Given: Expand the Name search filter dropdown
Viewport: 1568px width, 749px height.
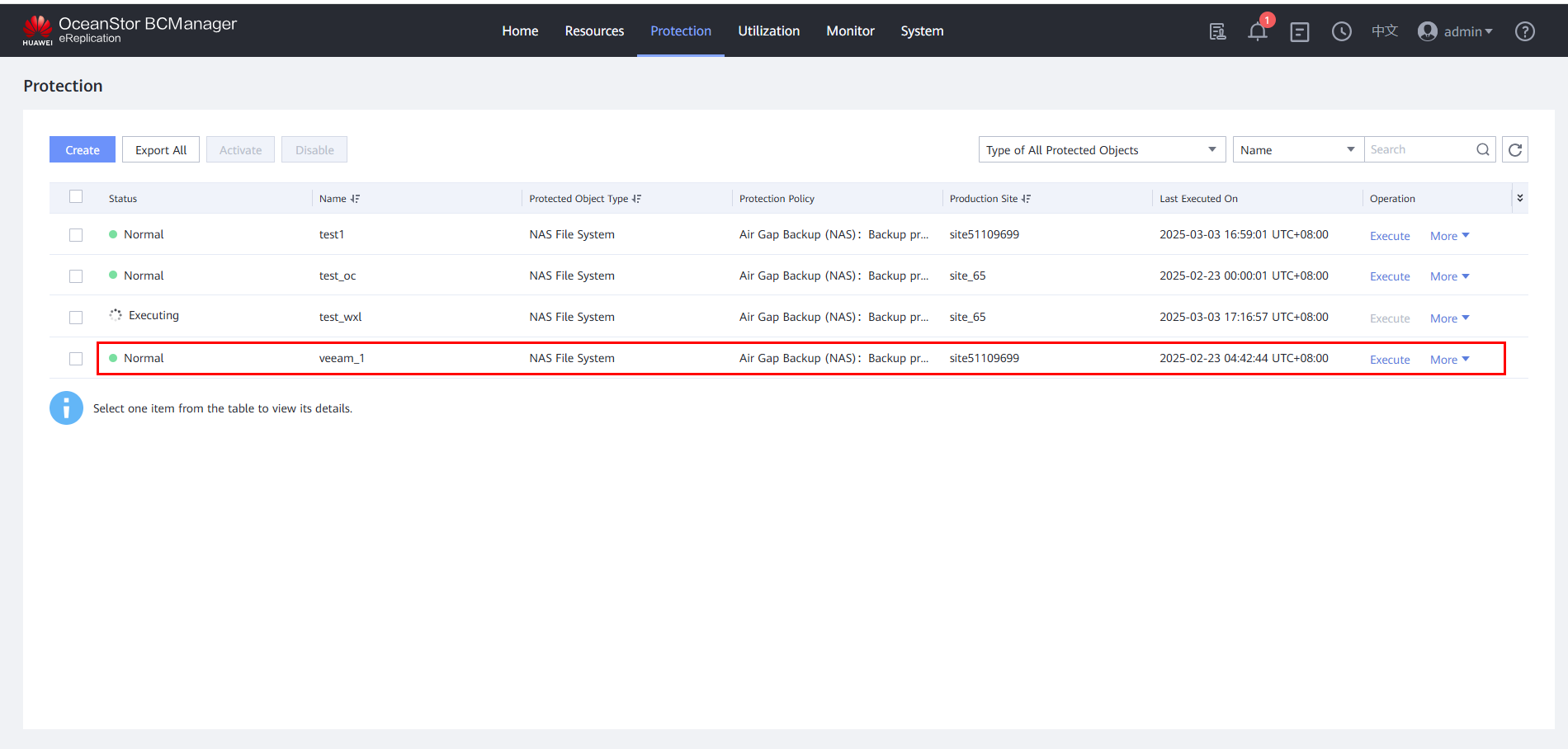Looking at the screenshot, I should (x=1297, y=150).
